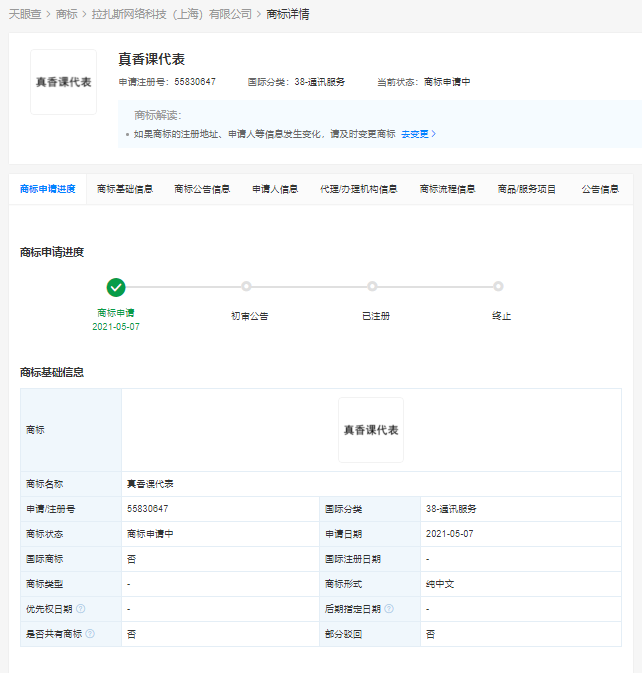Switch to the 商标基础信息 tab

[125, 189]
